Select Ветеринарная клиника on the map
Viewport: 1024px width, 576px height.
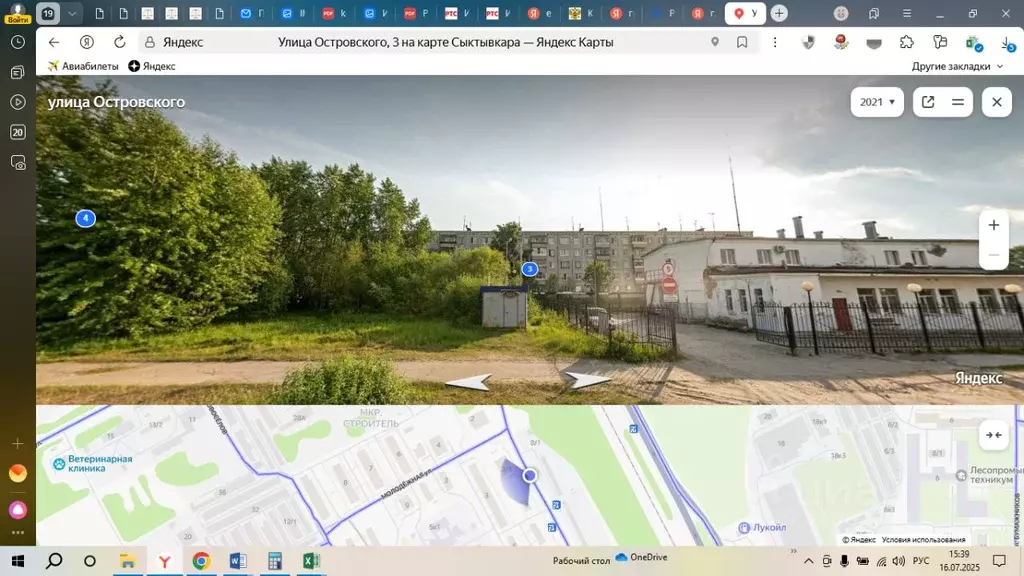[93, 464]
